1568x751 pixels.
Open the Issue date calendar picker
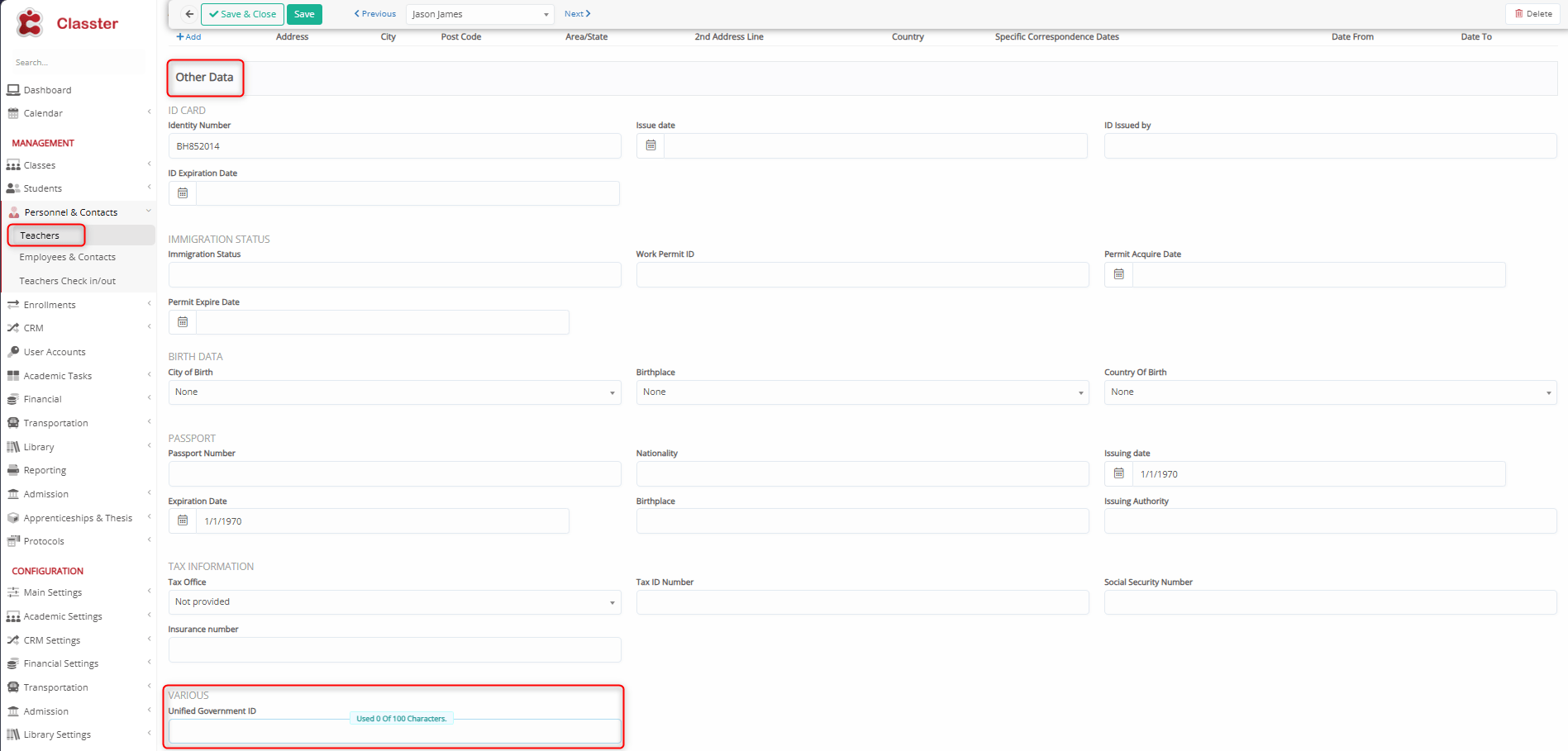click(651, 145)
